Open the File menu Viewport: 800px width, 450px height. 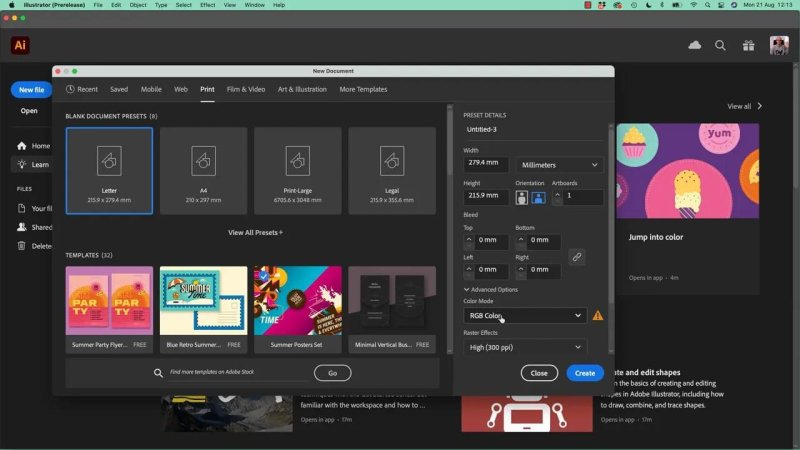[98, 5]
